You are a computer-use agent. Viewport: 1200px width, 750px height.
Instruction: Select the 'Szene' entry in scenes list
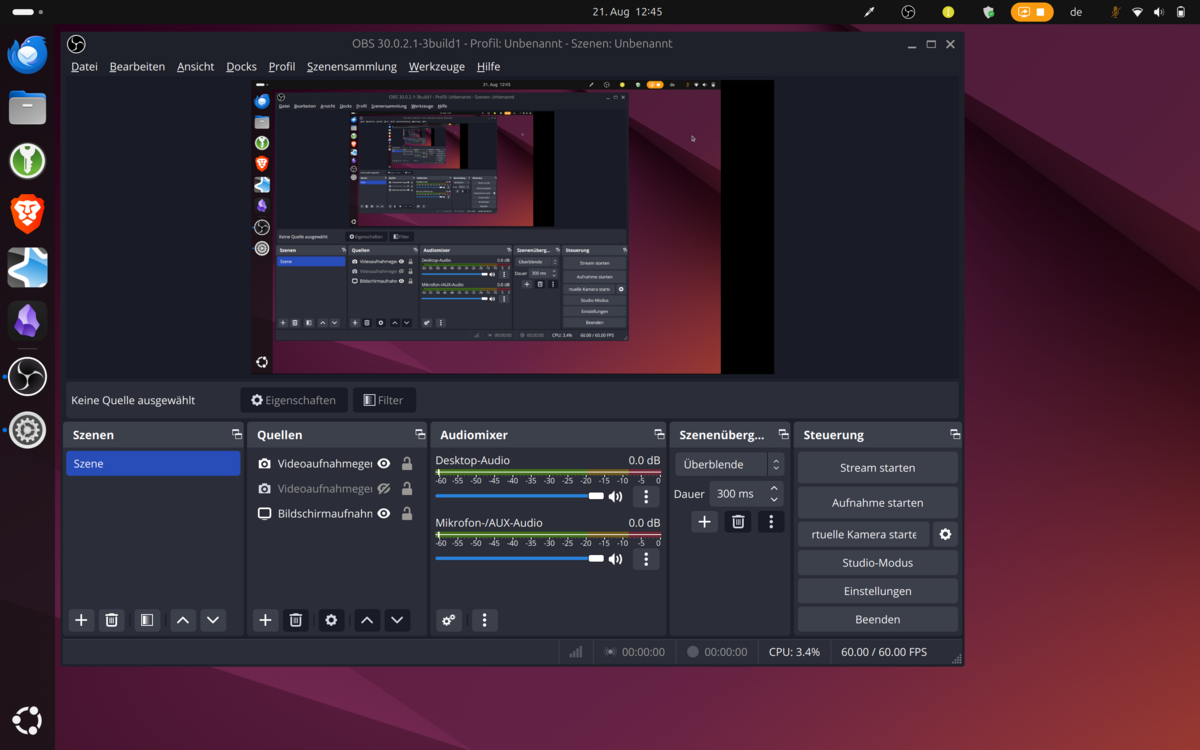coord(153,463)
